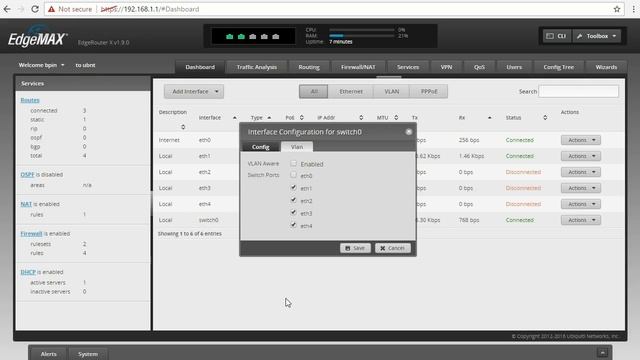Click the browser back arrow

tap(7, 9)
